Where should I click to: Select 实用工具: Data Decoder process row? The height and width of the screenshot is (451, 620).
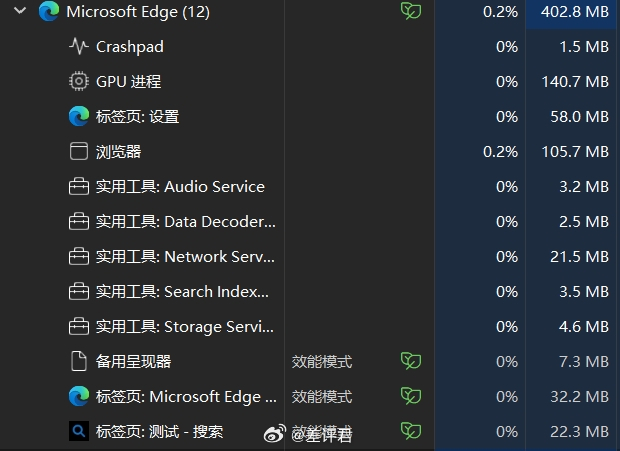pos(310,221)
